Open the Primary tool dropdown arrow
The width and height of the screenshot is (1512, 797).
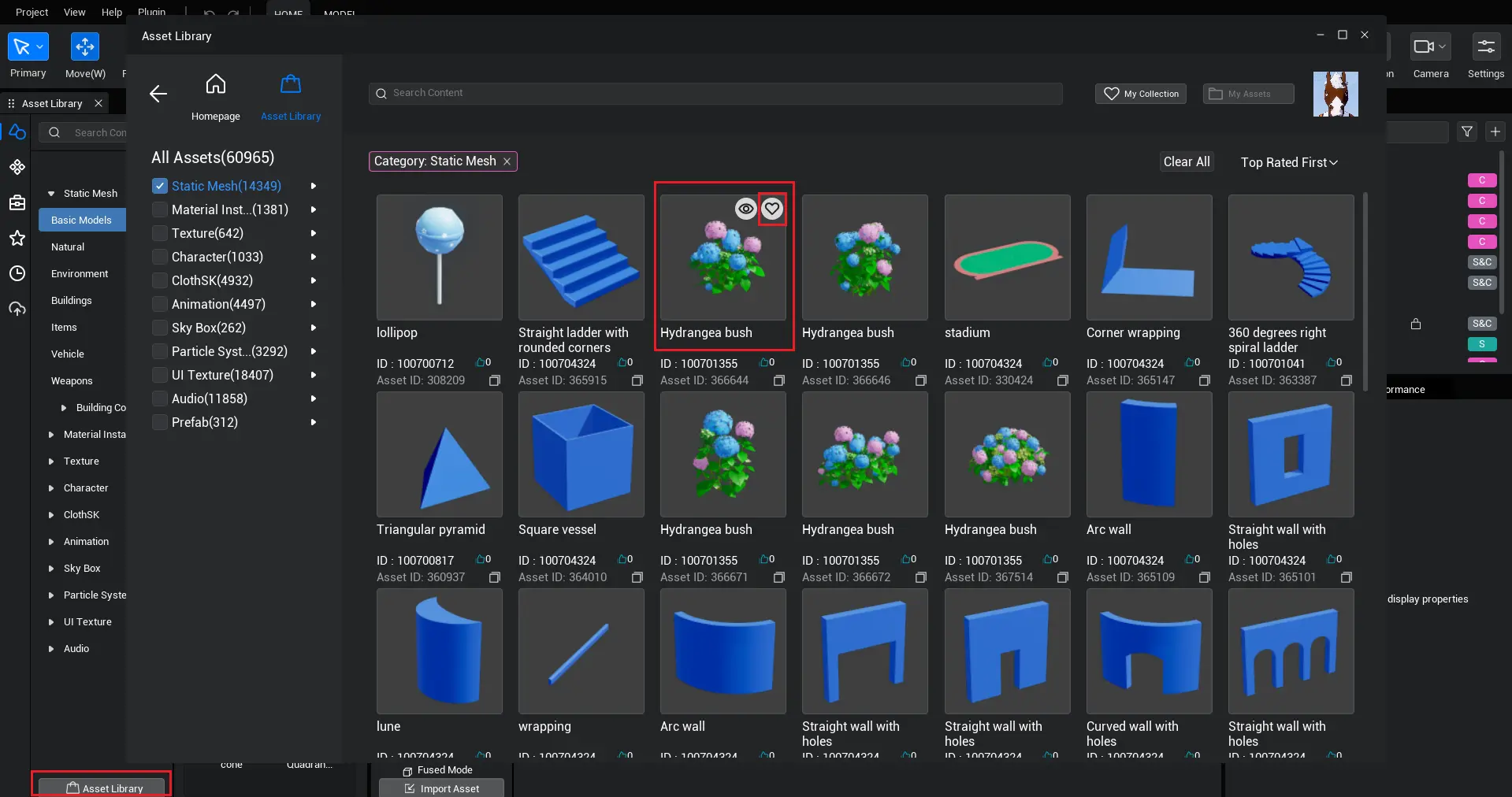[40, 47]
